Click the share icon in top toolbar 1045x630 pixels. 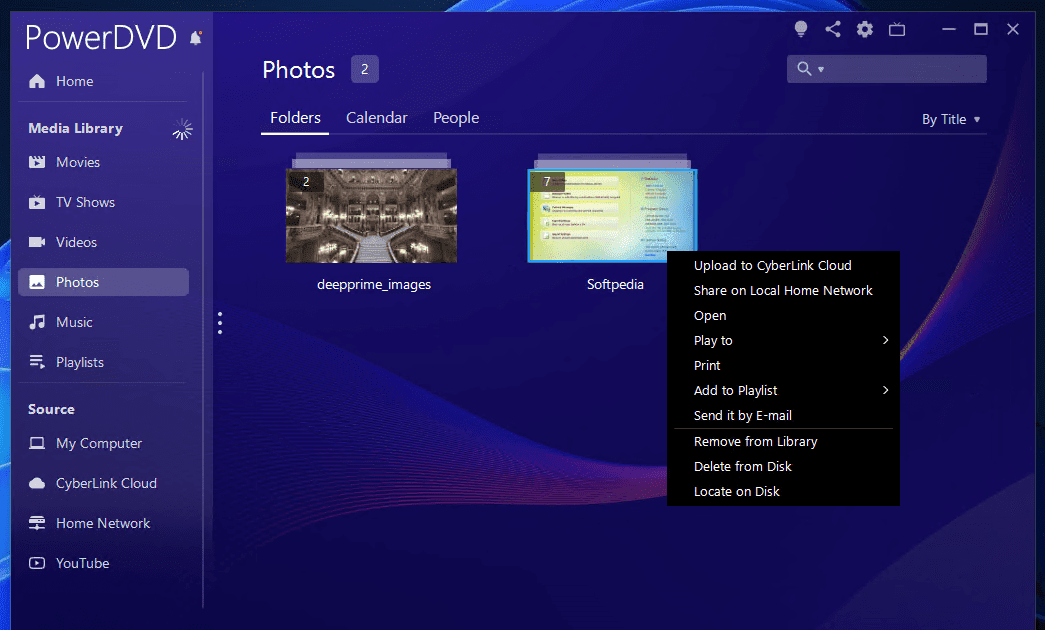(832, 29)
